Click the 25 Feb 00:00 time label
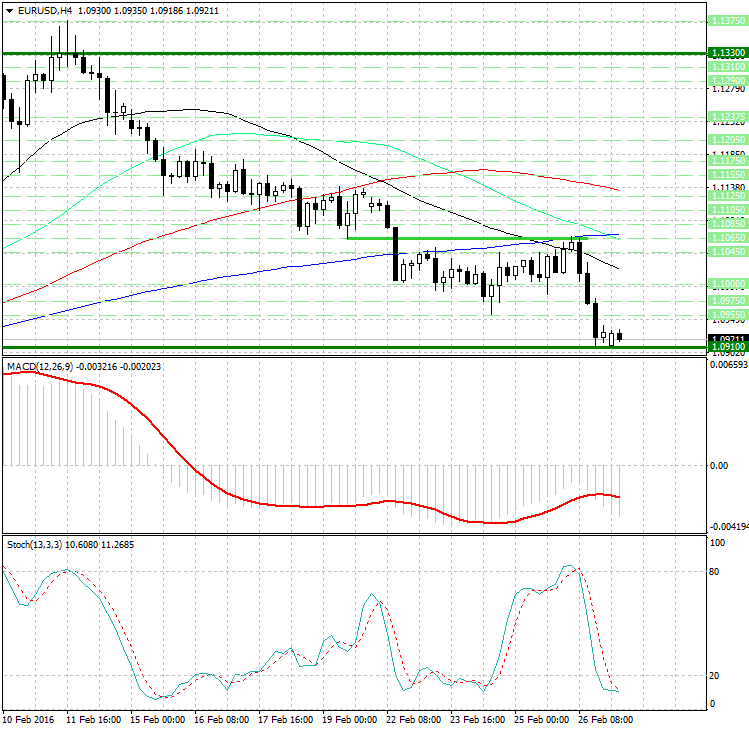749x731 pixels. tap(542, 720)
